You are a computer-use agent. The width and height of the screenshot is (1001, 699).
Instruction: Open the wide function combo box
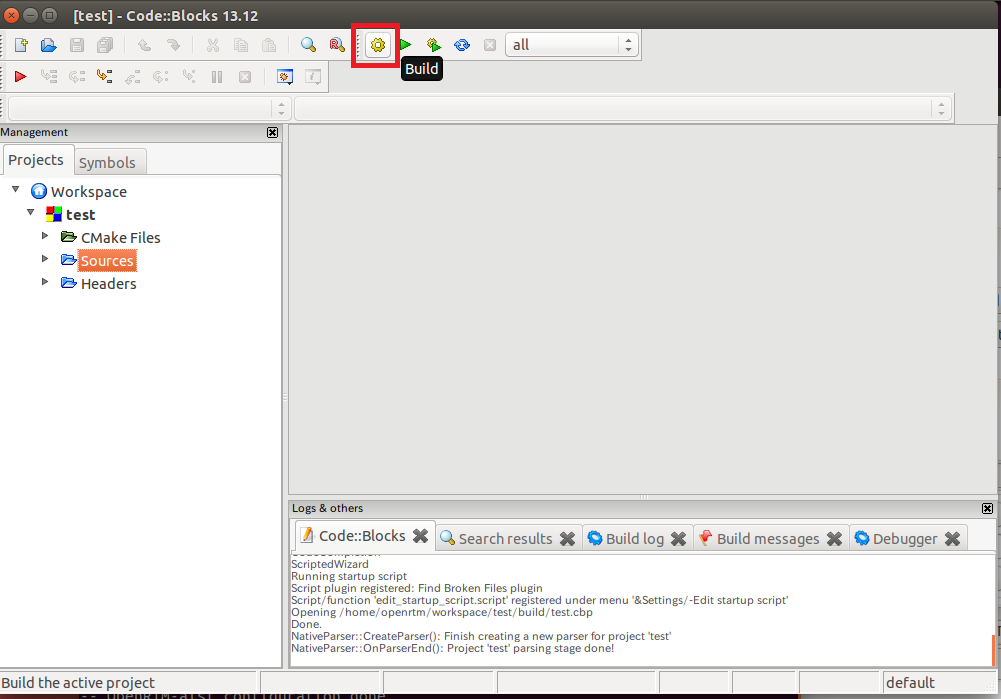(624, 109)
